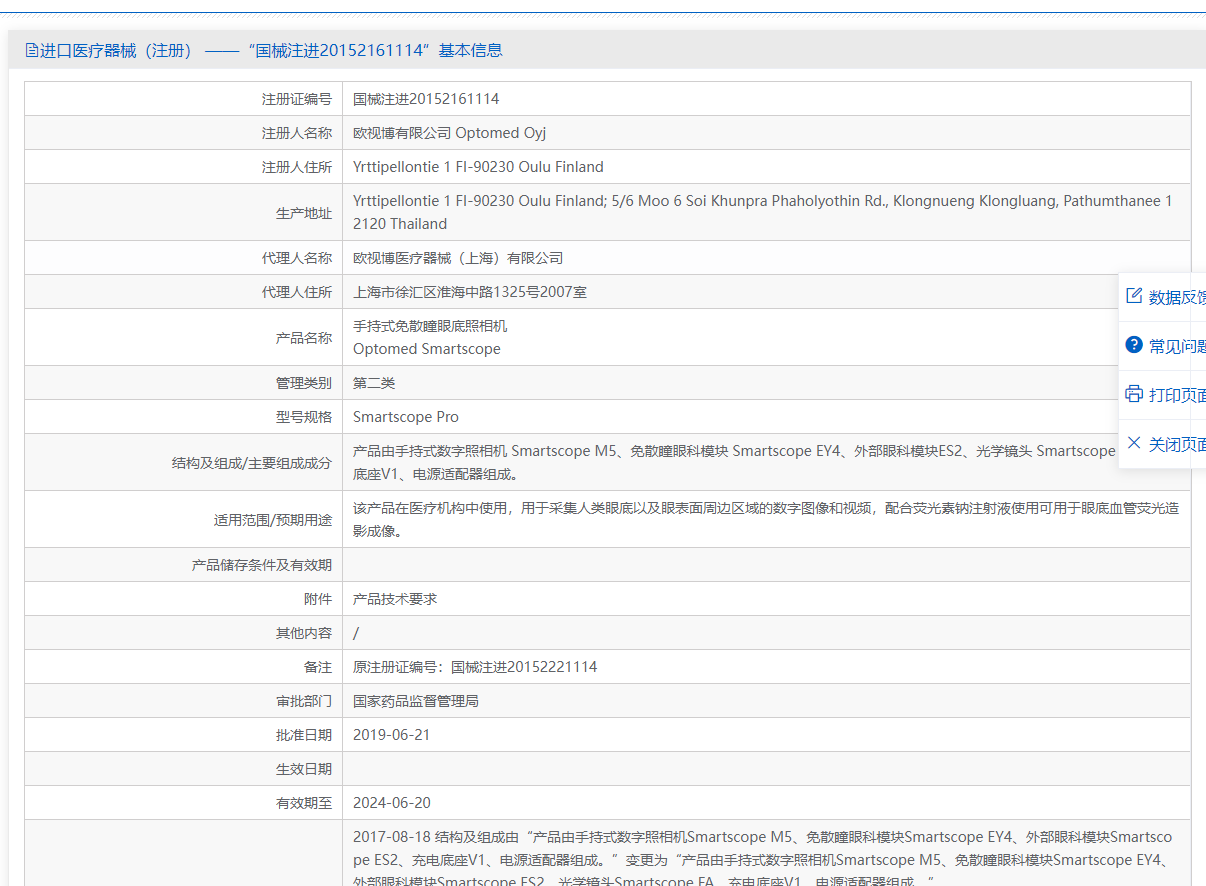
Task: Click management class value 第二类
Action: (374, 383)
